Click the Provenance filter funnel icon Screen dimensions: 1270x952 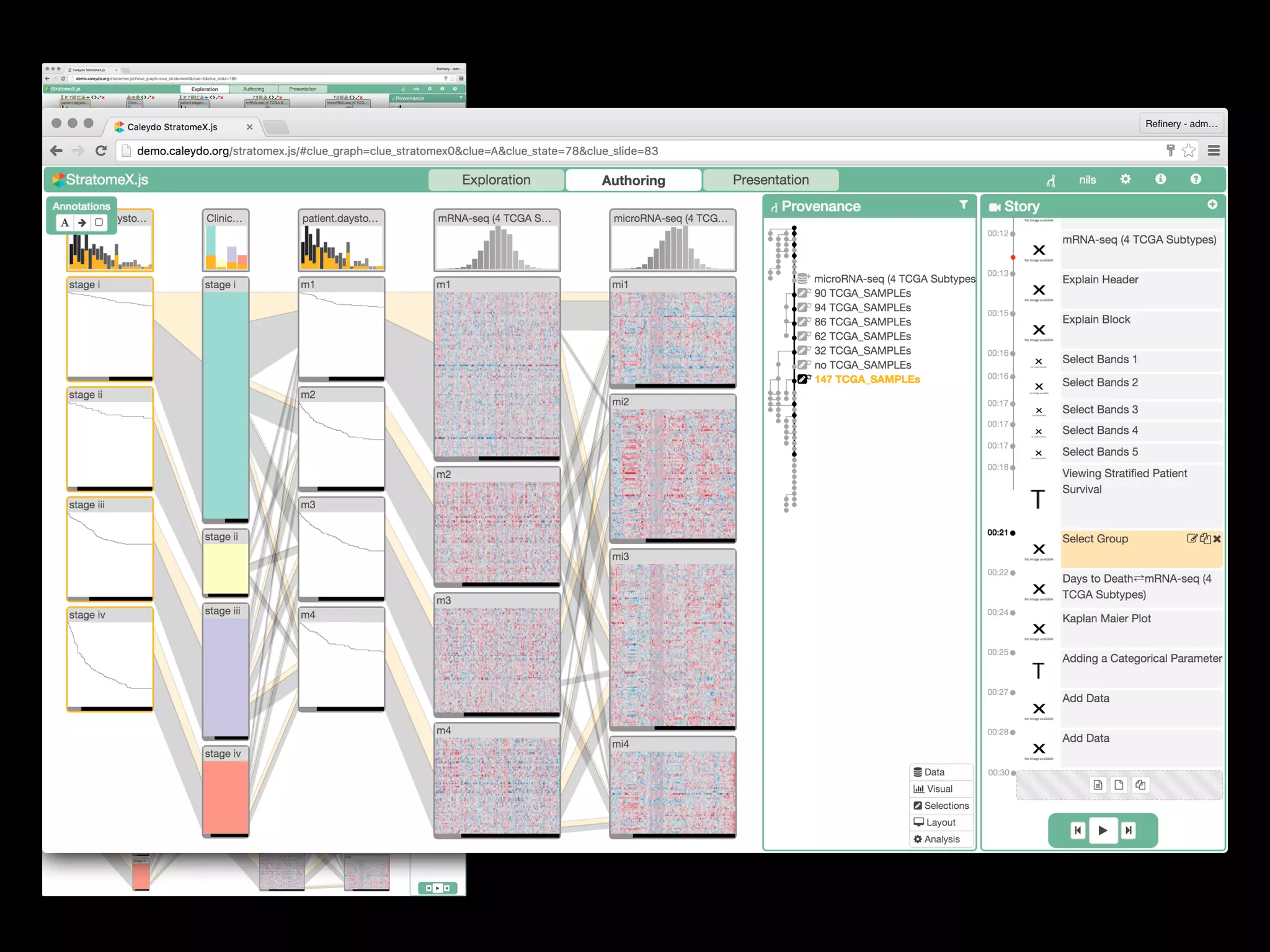tap(963, 205)
